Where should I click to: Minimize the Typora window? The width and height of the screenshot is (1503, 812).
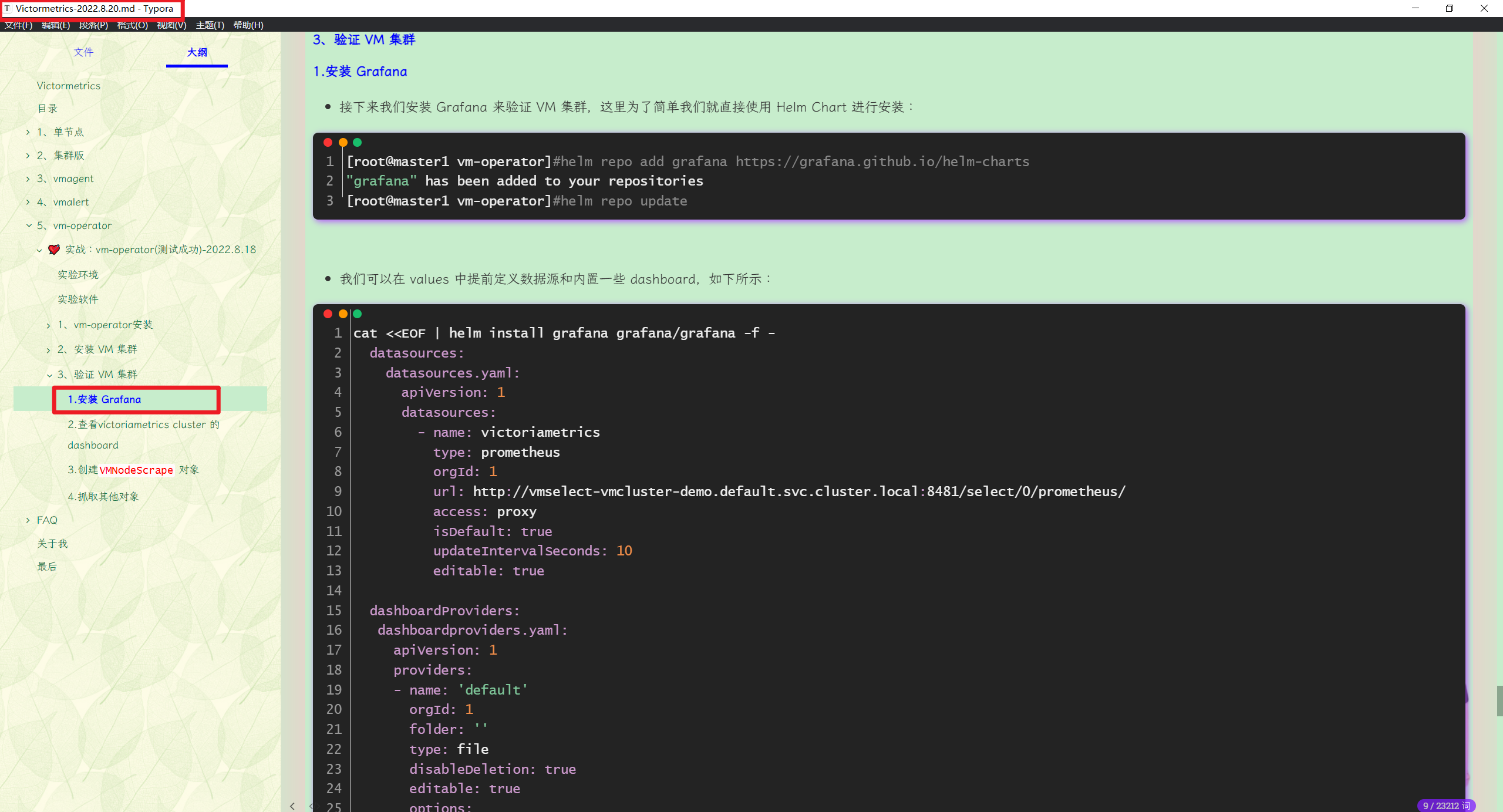1416,8
